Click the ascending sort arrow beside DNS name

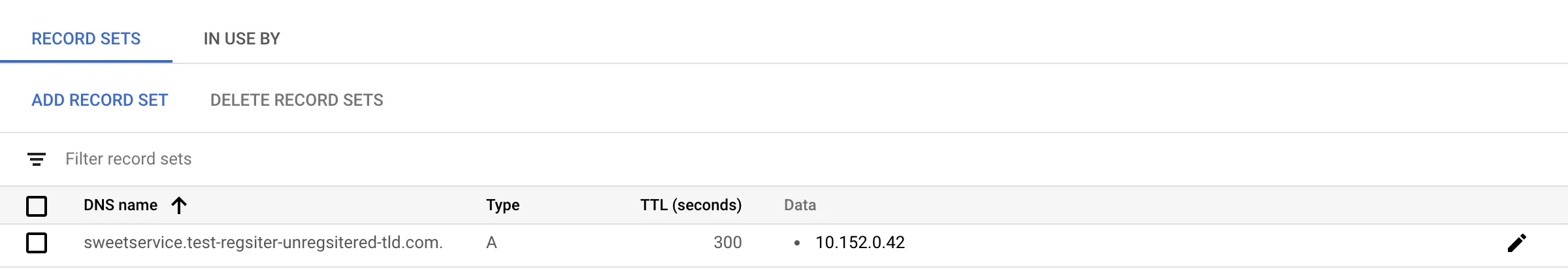point(179,206)
